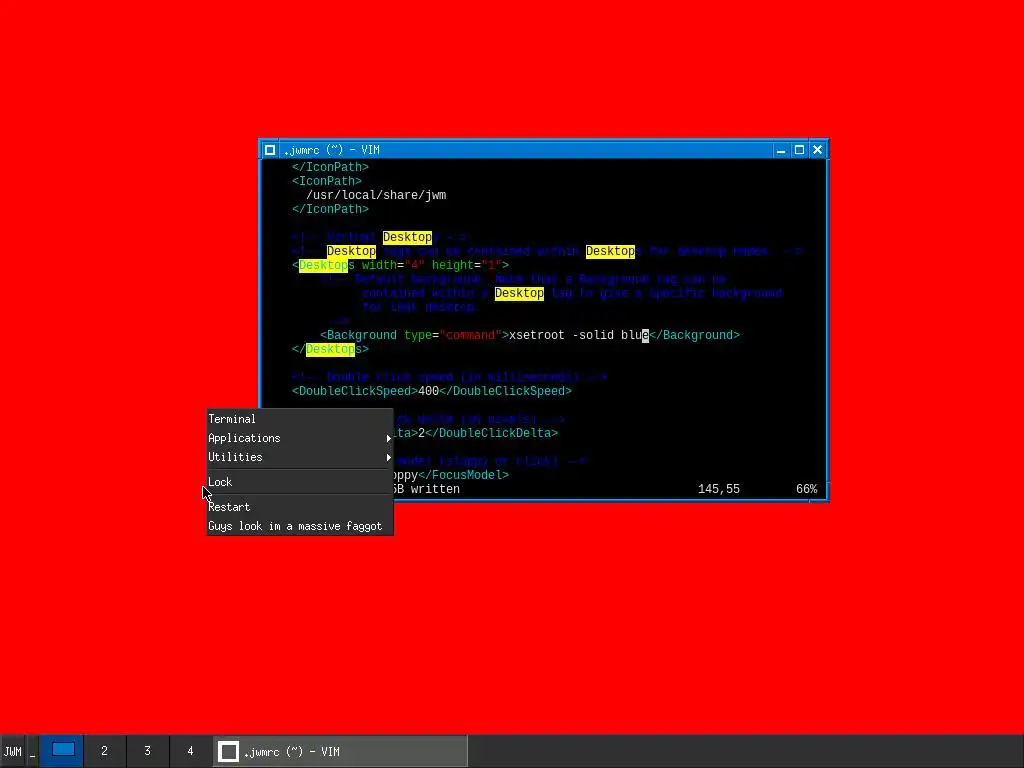Expand the Utilities submenu arrow

pyautogui.click(x=389, y=457)
